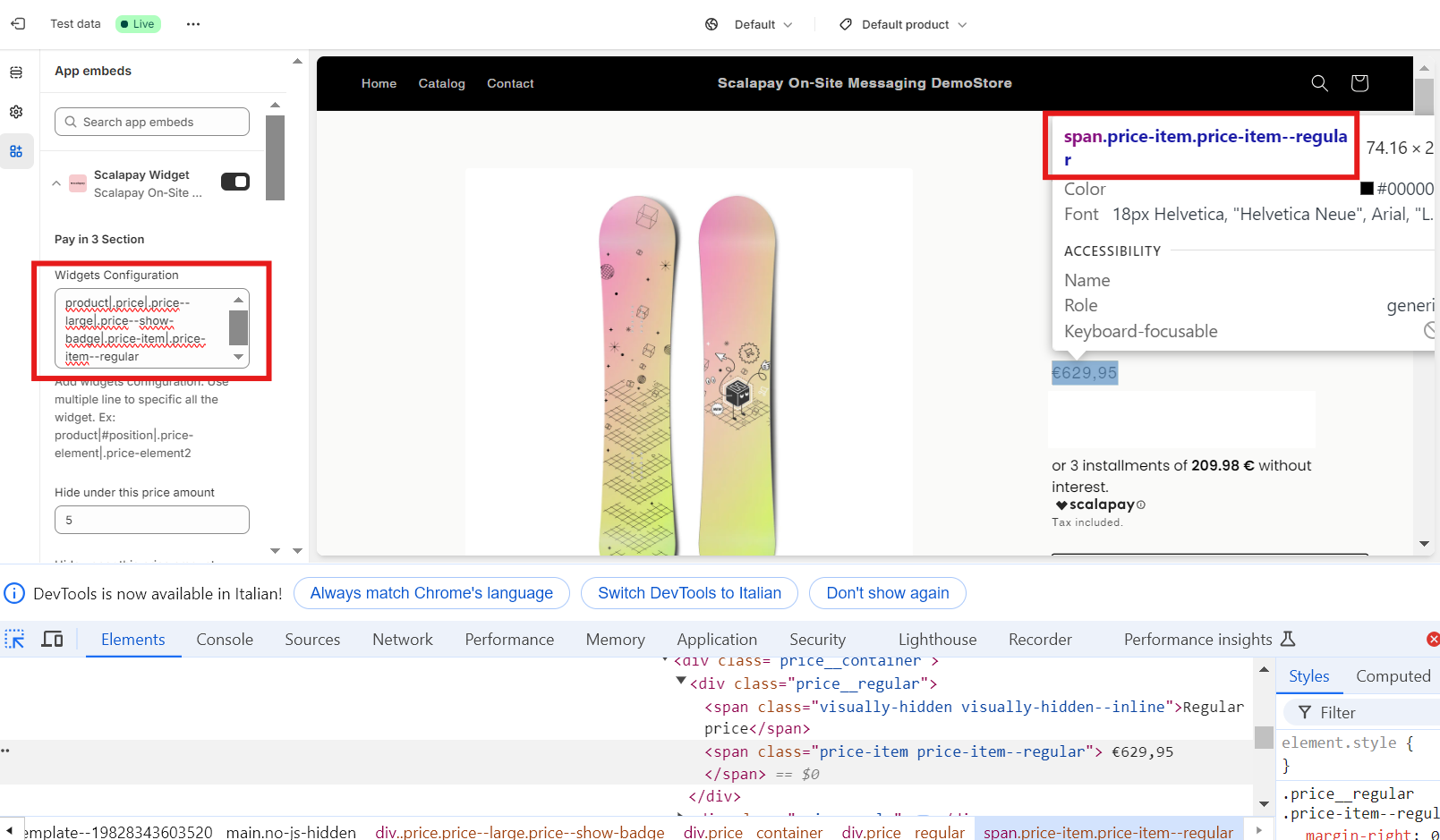Open the Theme settings gear icon
Image resolution: width=1440 pixels, height=840 pixels.
16,112
